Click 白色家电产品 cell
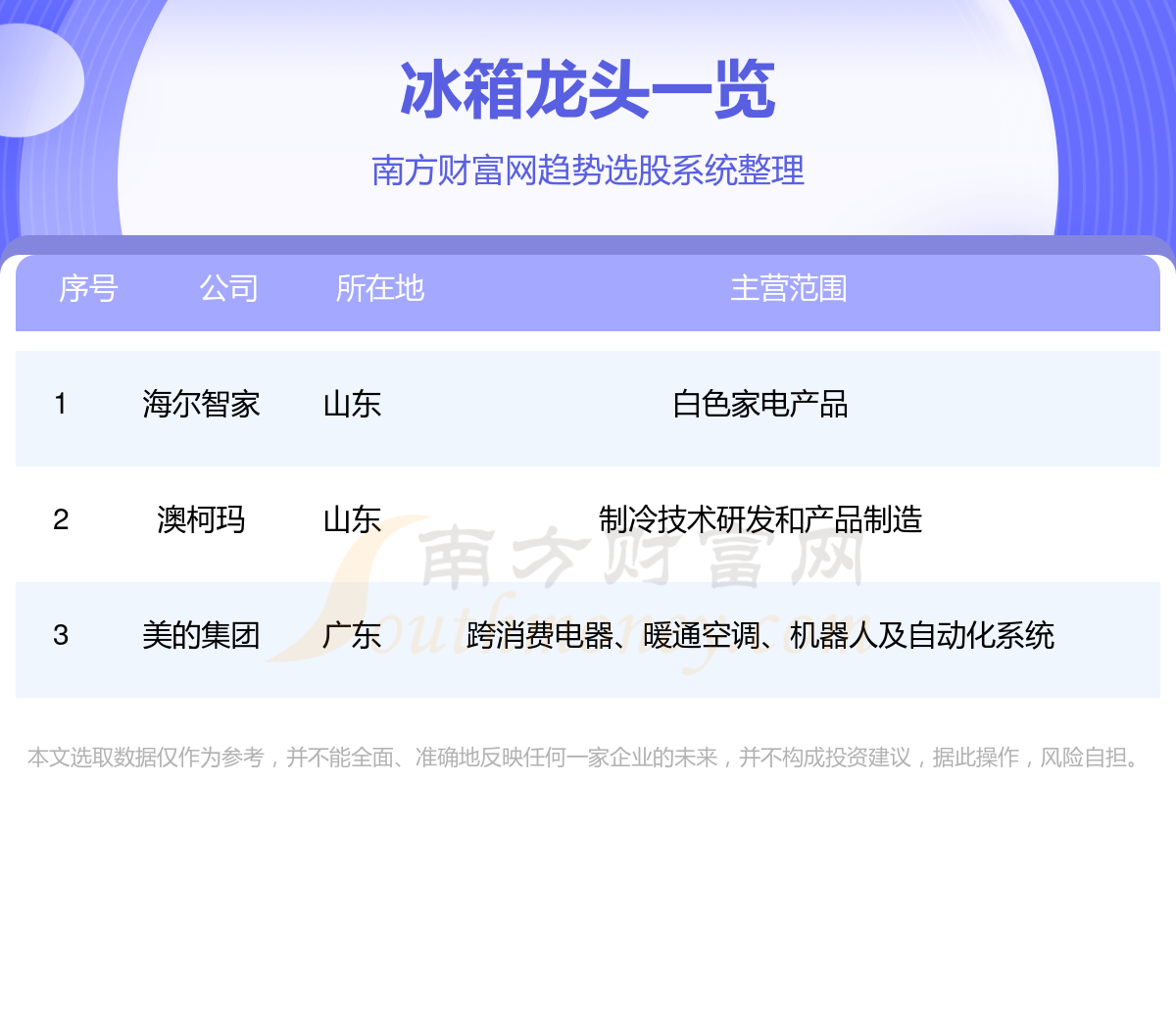 point(760,404)
